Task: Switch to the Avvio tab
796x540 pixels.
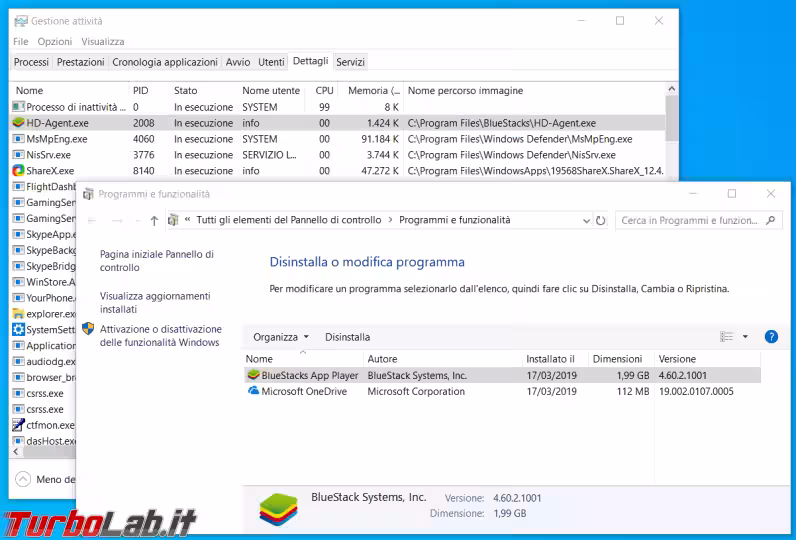Action: tap(238, 62)
